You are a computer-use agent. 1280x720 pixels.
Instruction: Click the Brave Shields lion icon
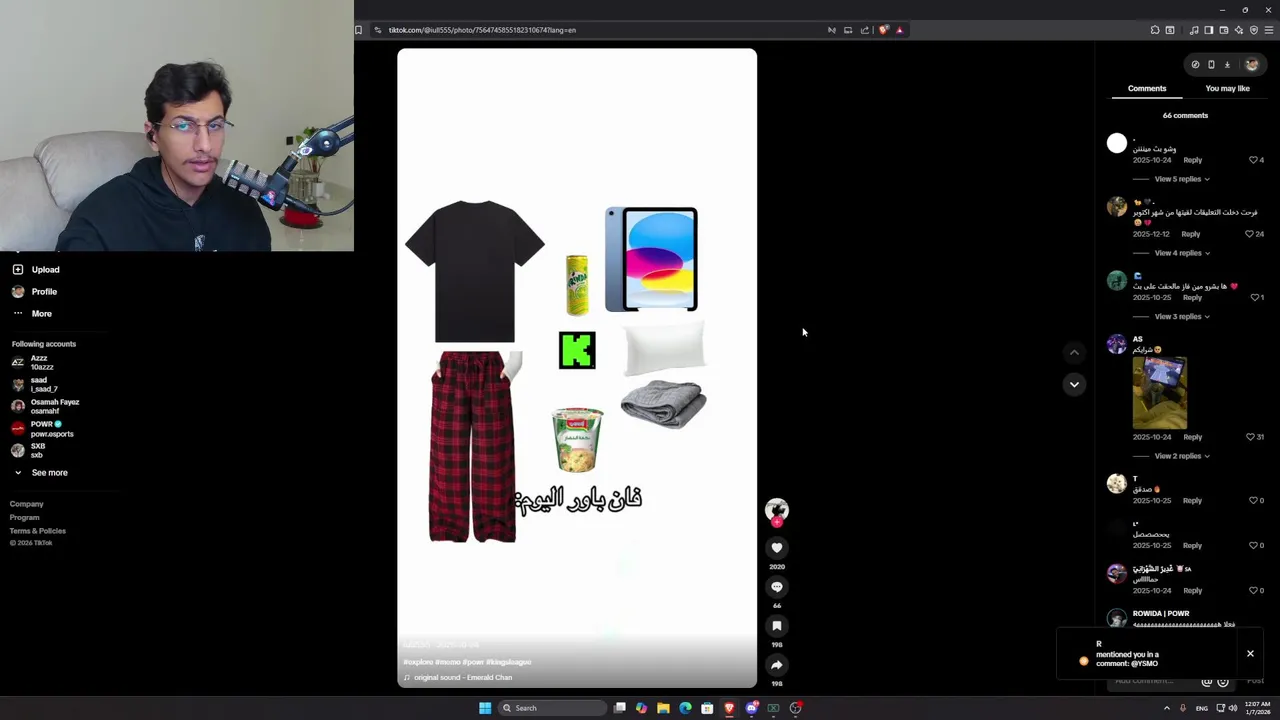(x=883, y=30)
